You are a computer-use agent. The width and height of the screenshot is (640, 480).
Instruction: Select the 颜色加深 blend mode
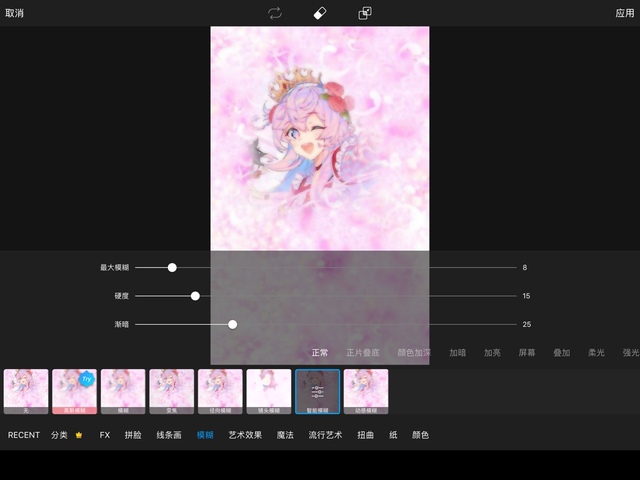click(414, 353)
